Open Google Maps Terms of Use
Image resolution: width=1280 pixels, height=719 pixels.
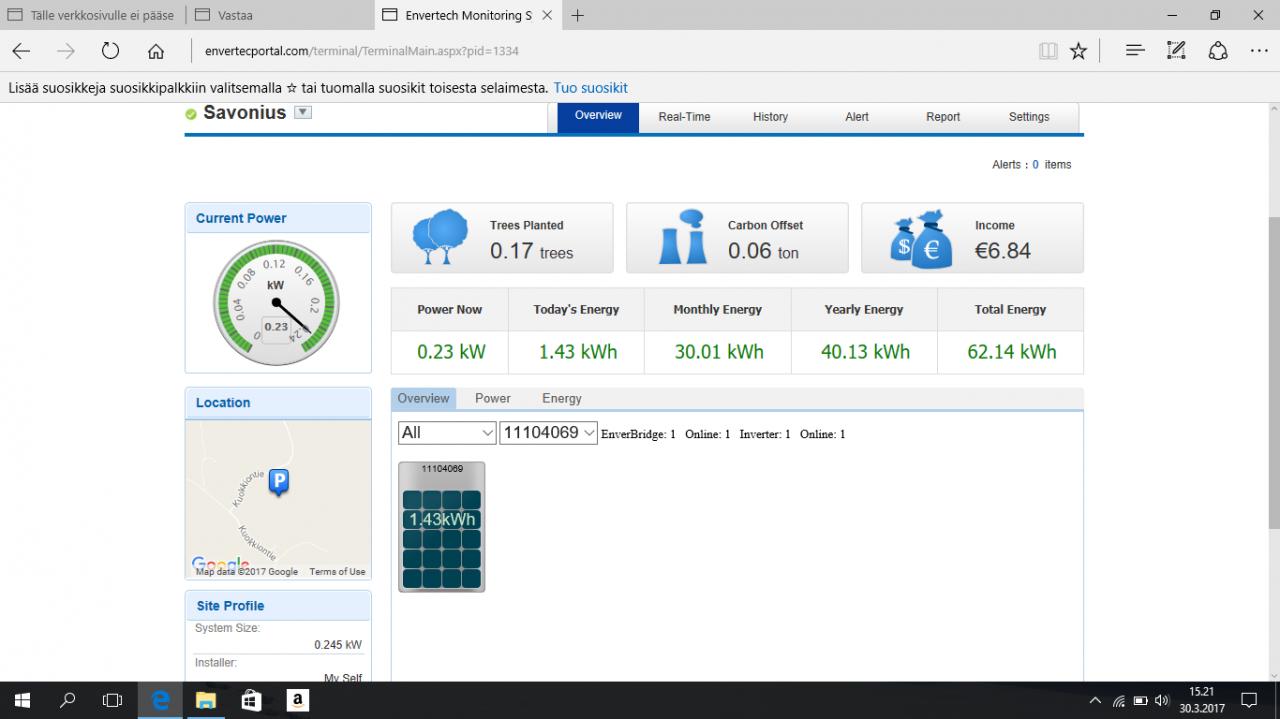(x=337, y=572)
